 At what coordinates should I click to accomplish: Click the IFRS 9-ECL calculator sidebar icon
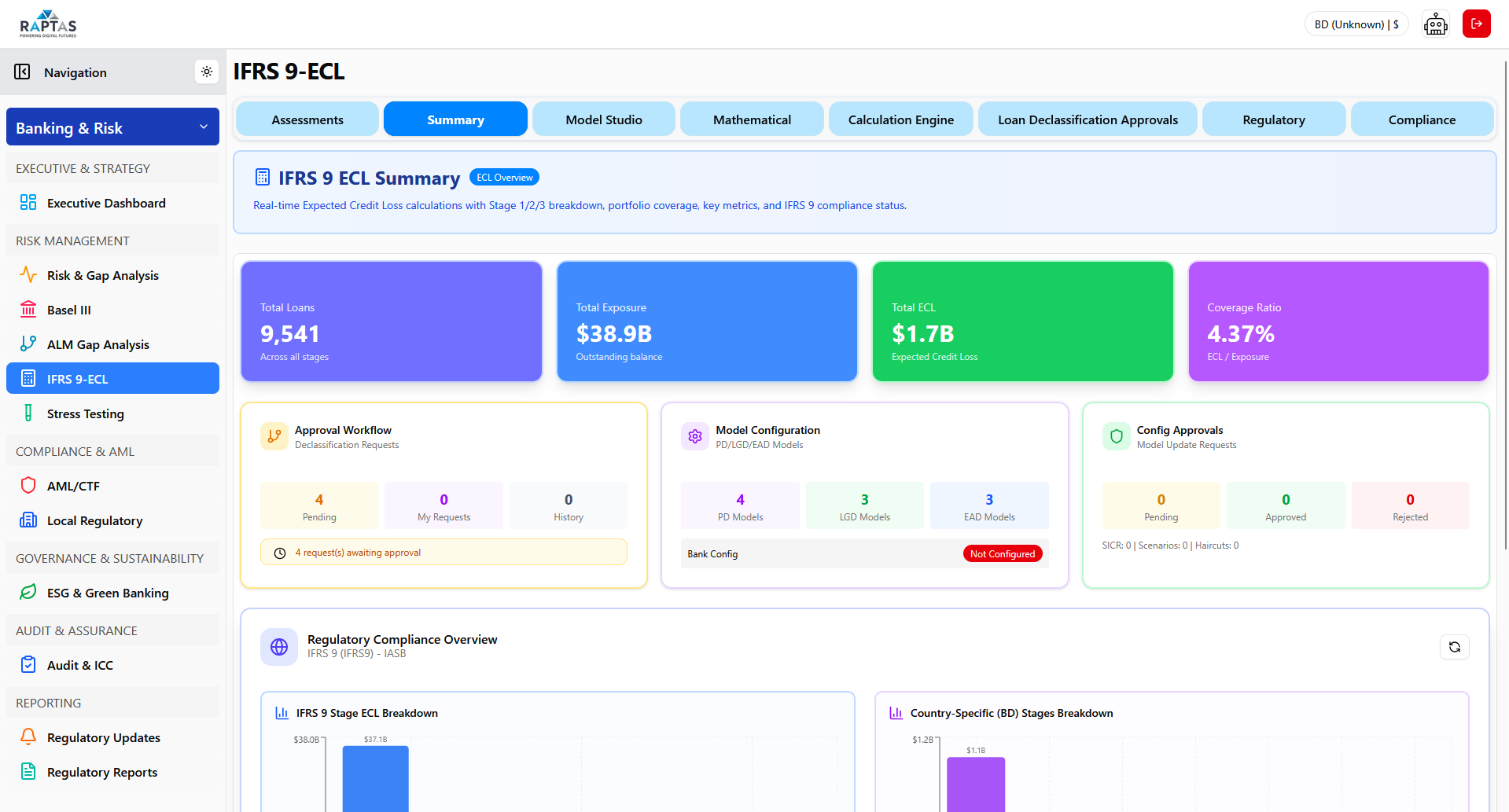tap(28, 379)
